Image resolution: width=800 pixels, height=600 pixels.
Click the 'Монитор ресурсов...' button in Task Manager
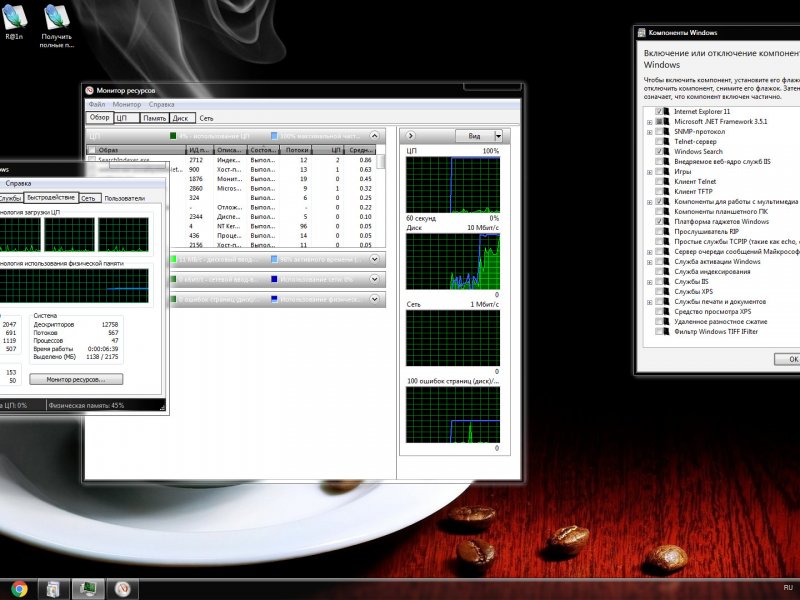pyautogui.click(x=76, y=380)
